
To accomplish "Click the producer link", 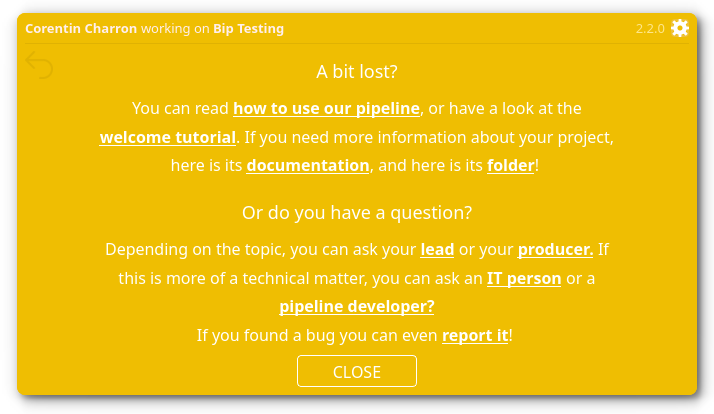I will [x=555, y=249].
